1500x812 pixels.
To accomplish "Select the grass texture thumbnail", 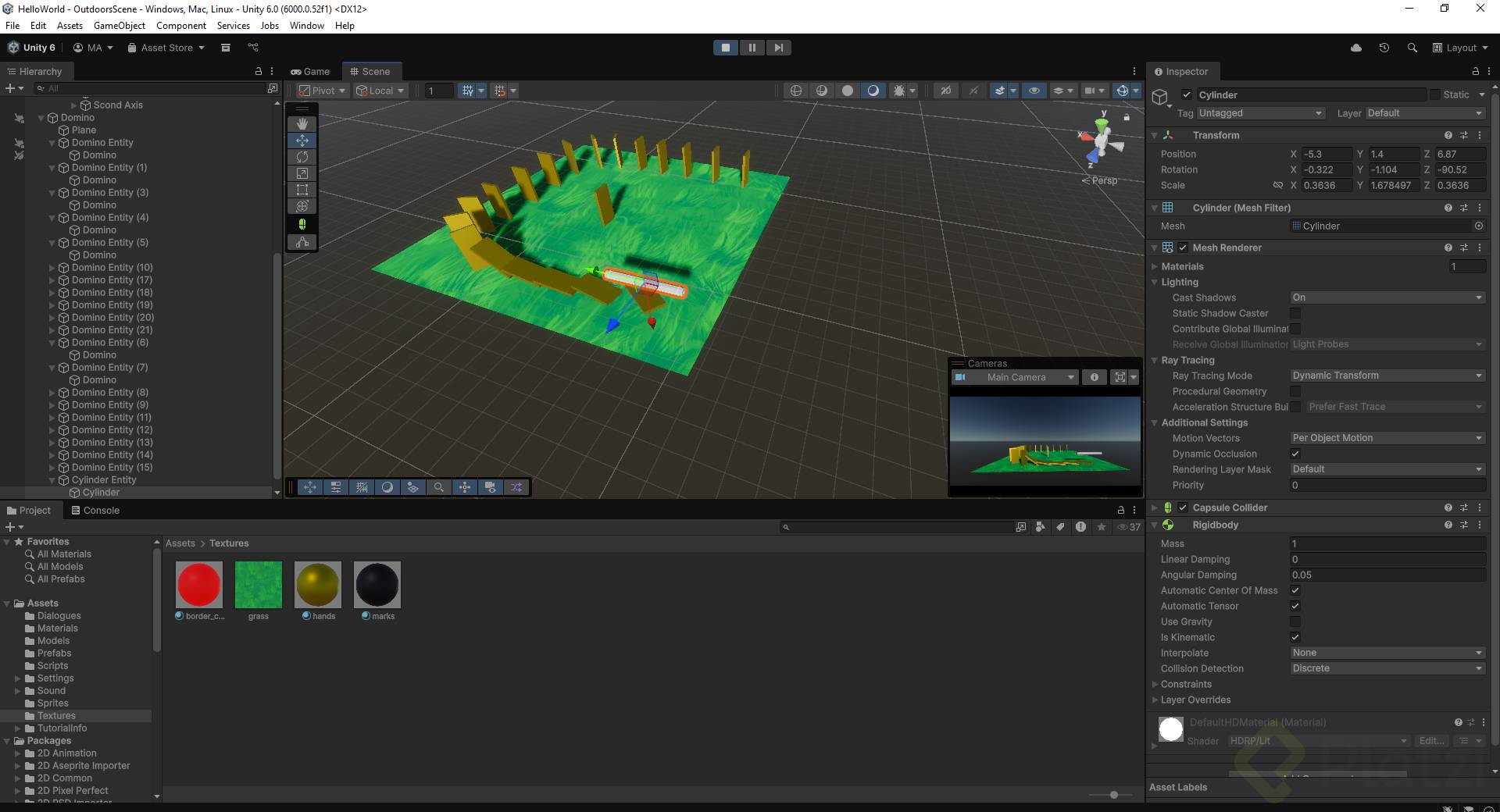I will coord(259,585).
